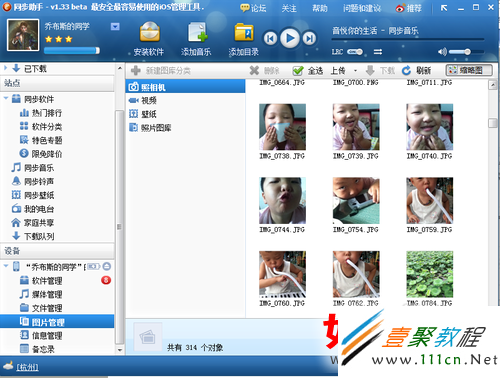Select the 照相机 camera category
The image size is (500, 378).
pos(186,87)
